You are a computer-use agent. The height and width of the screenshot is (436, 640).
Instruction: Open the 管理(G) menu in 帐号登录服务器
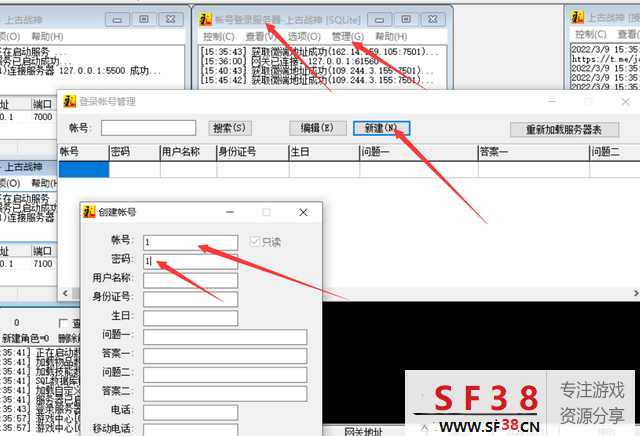(347, 37)
